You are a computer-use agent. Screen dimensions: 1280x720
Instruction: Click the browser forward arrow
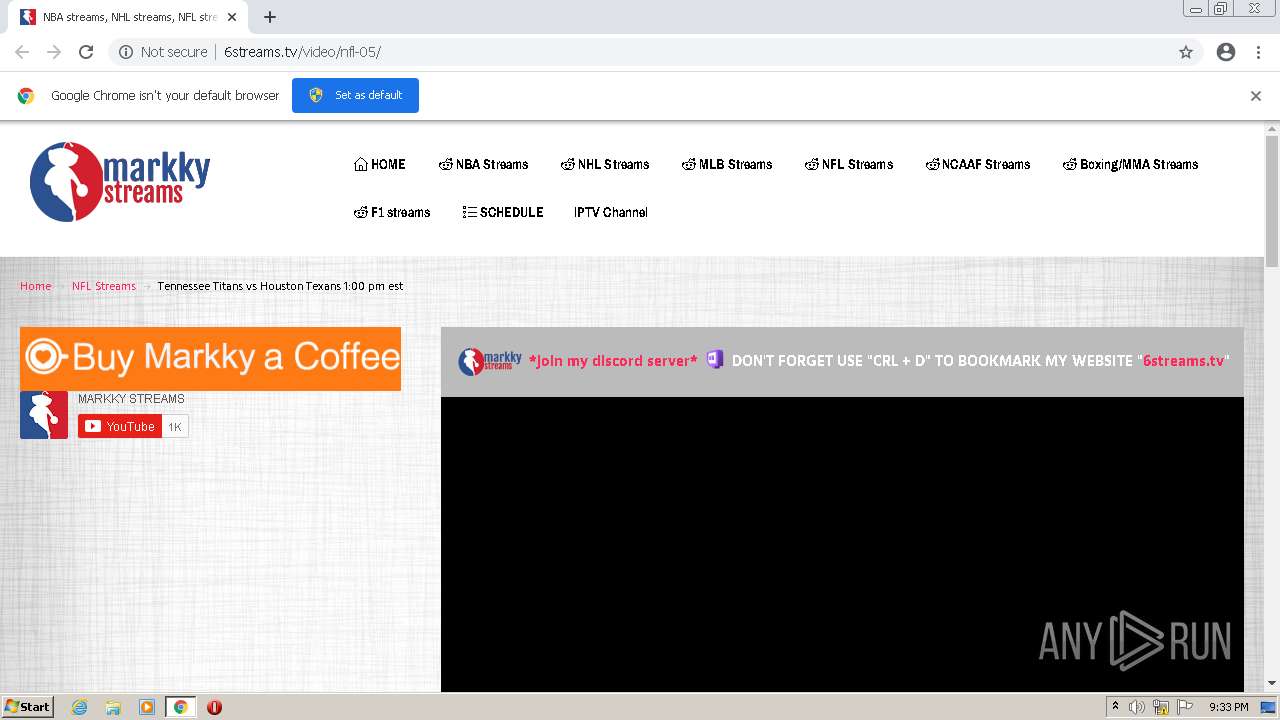(x=54, y=52)
